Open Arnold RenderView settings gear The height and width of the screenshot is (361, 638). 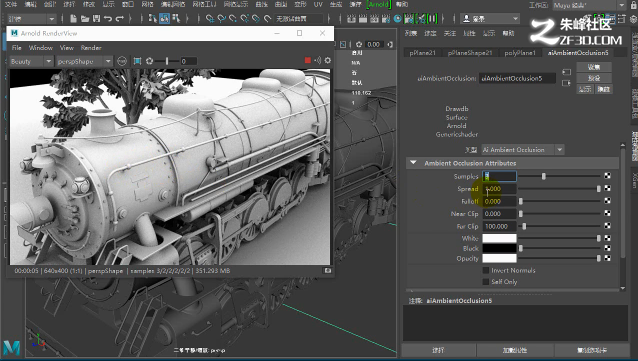click(328, 61)
